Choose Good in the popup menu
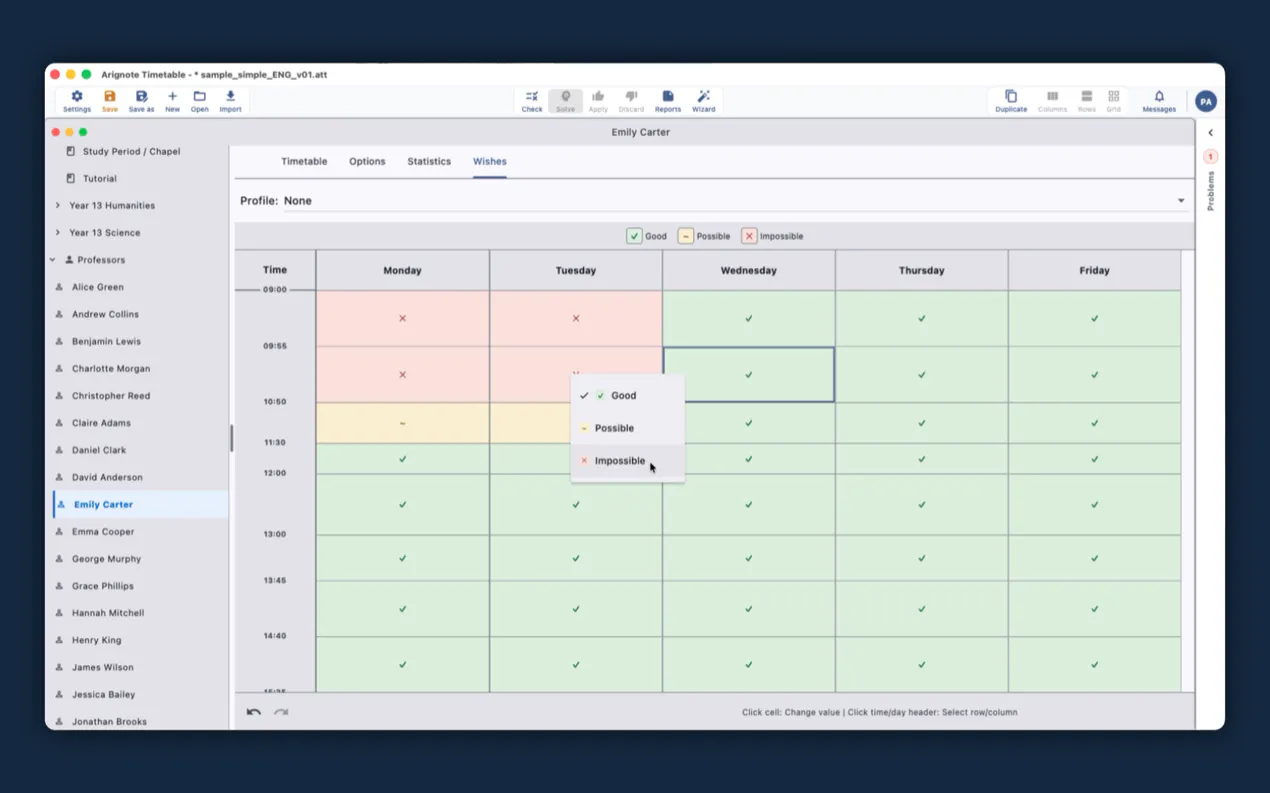The image size is (1270, 793). point(628,396)
